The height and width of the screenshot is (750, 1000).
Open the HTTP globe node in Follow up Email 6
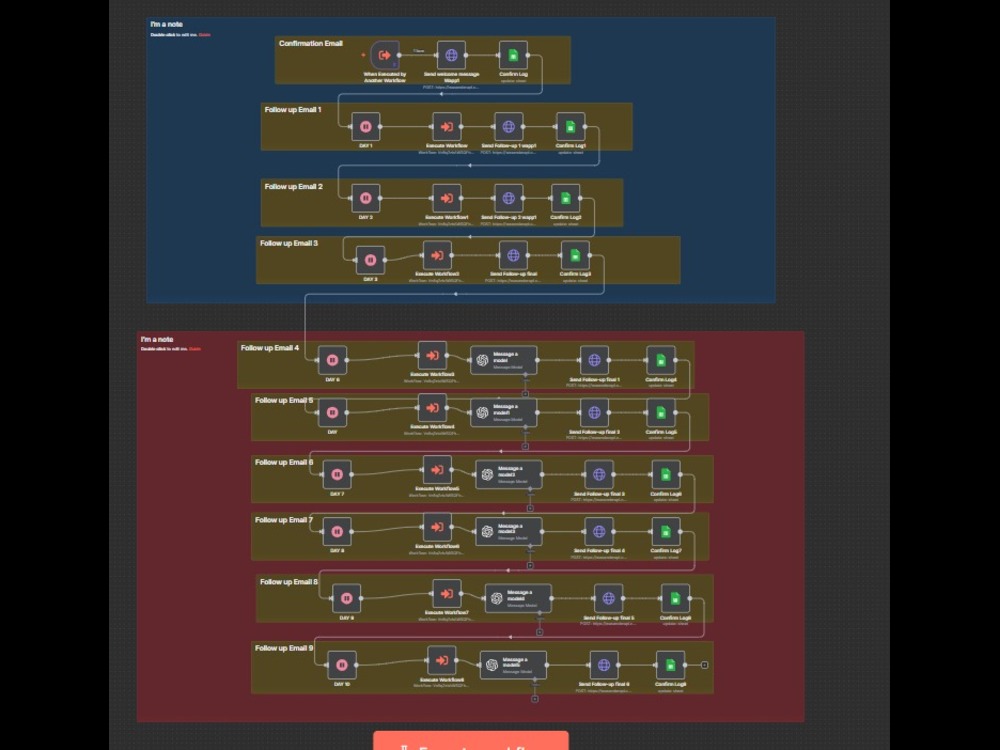click(x=599, y=474)
